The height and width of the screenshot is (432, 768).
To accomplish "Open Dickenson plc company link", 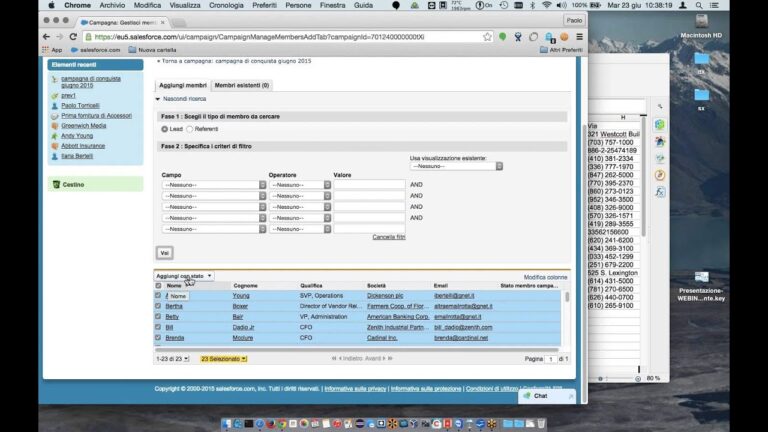I will 385,296.
